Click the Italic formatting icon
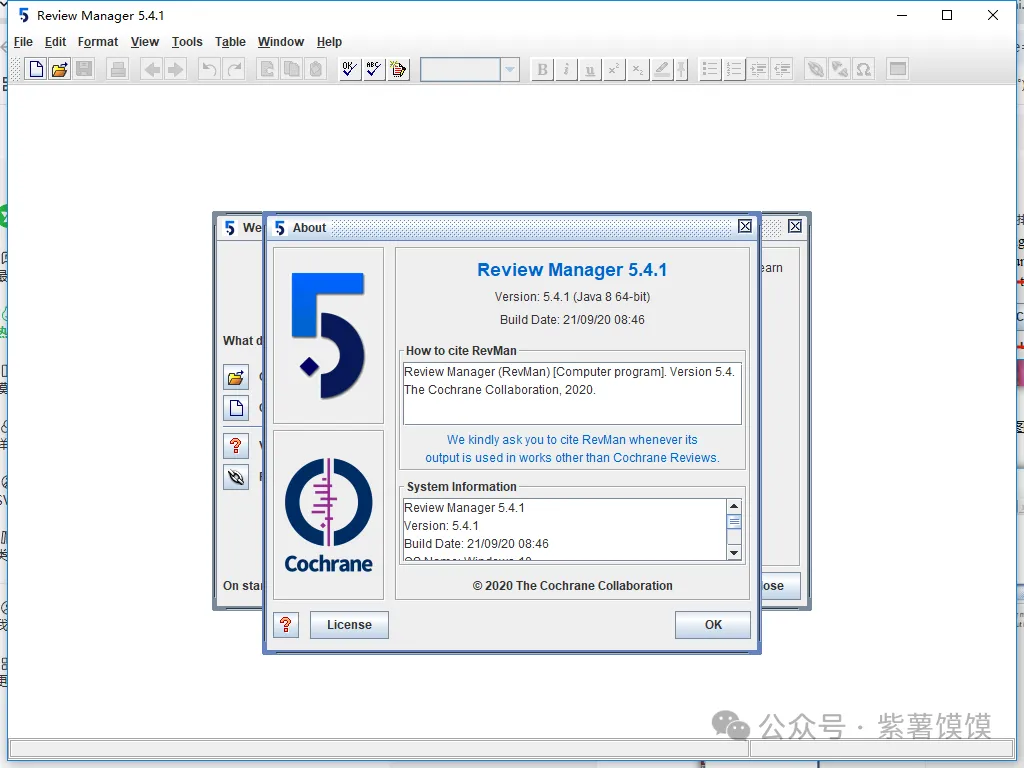The width and height of the screenshot is (1024, 768). pyautogui.click(x=566, y=69)
